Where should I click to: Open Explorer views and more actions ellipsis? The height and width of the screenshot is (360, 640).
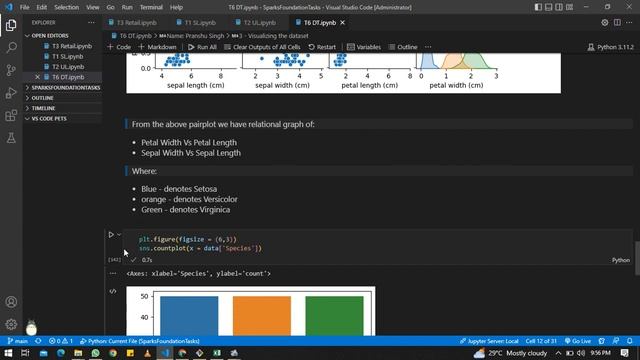(x=91, y=23)
